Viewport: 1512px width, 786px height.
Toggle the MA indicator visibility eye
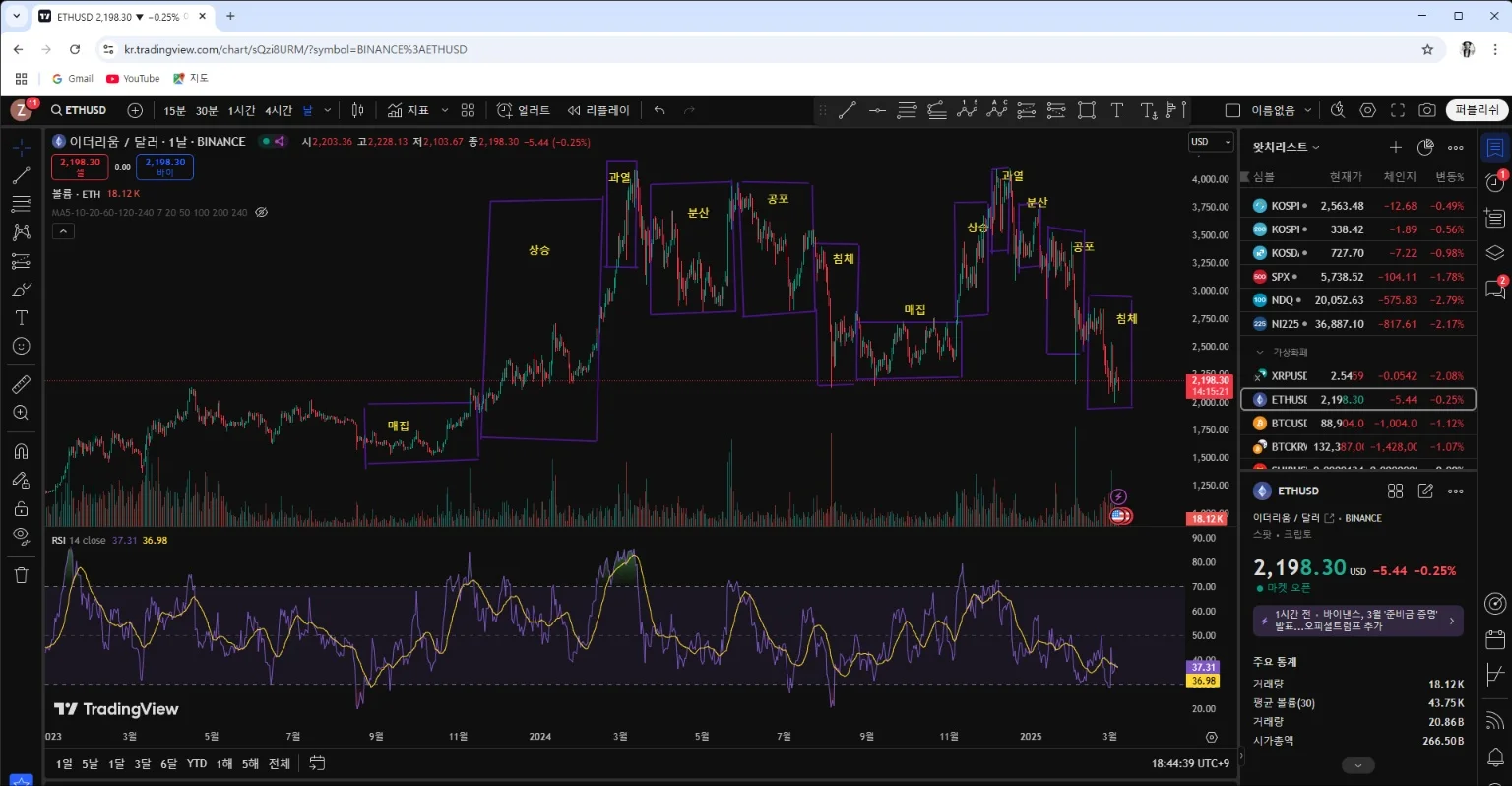coord(261,212)
